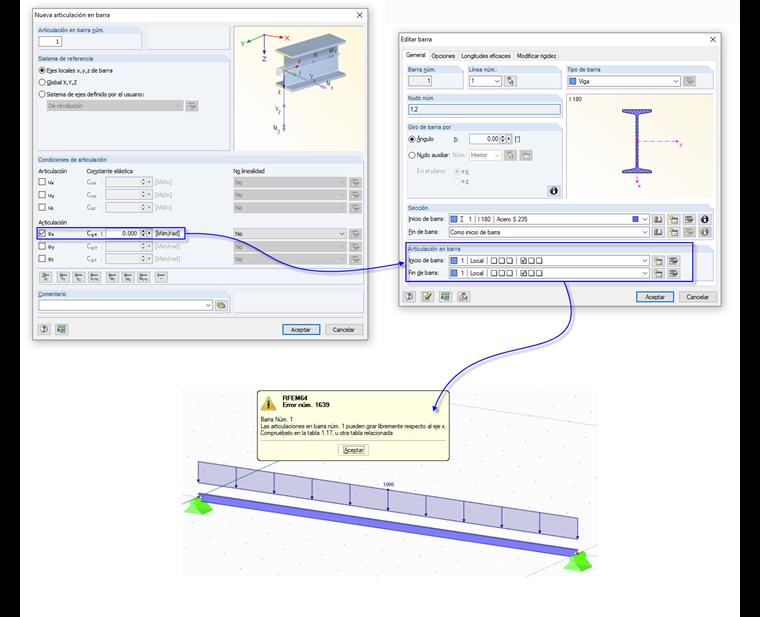The image size is (760, 617).
Task: Click the last hinge preset icon in the preset row
Action: click(161, 277)
